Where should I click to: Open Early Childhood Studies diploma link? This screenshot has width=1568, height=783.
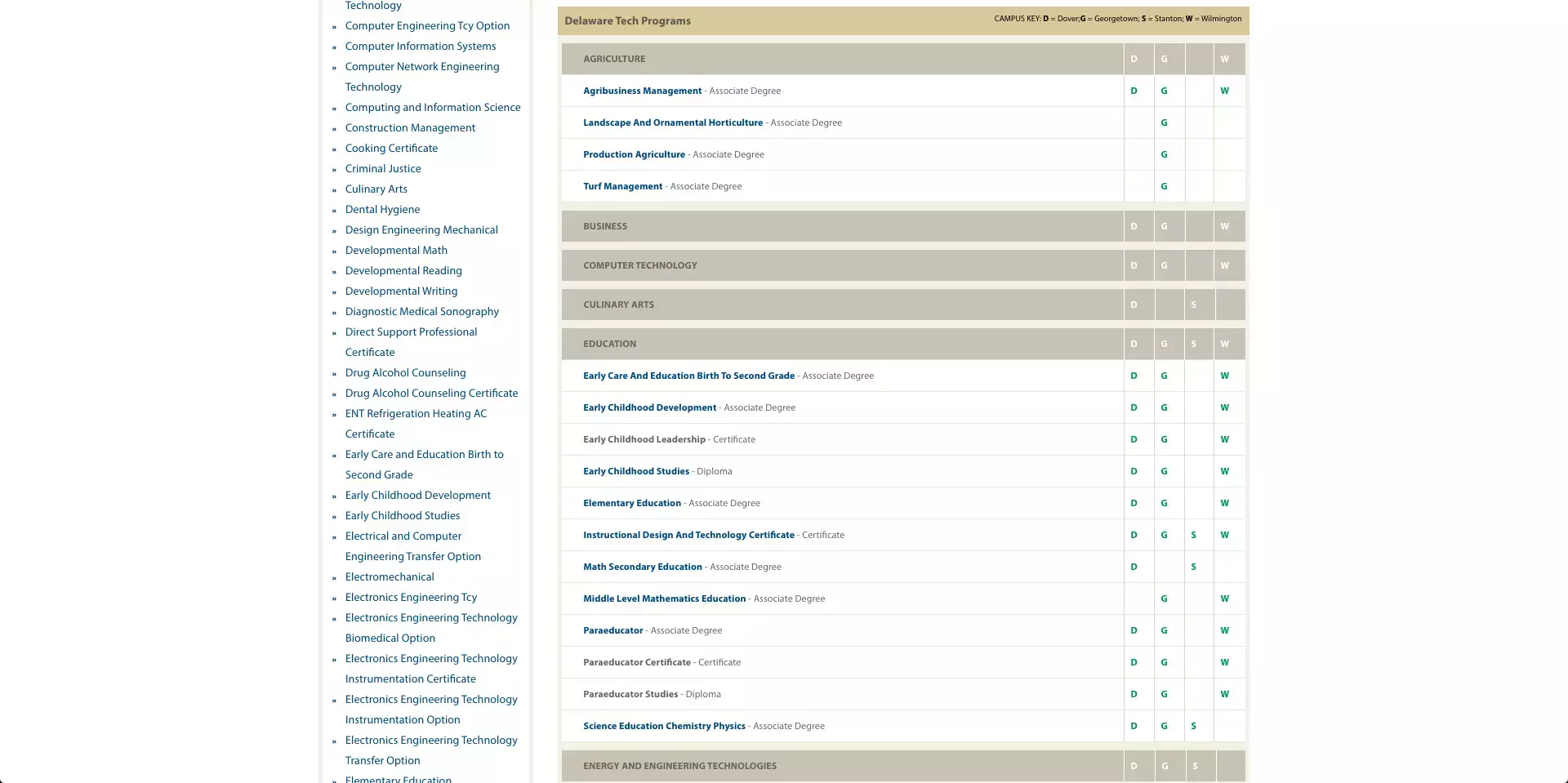636,471
